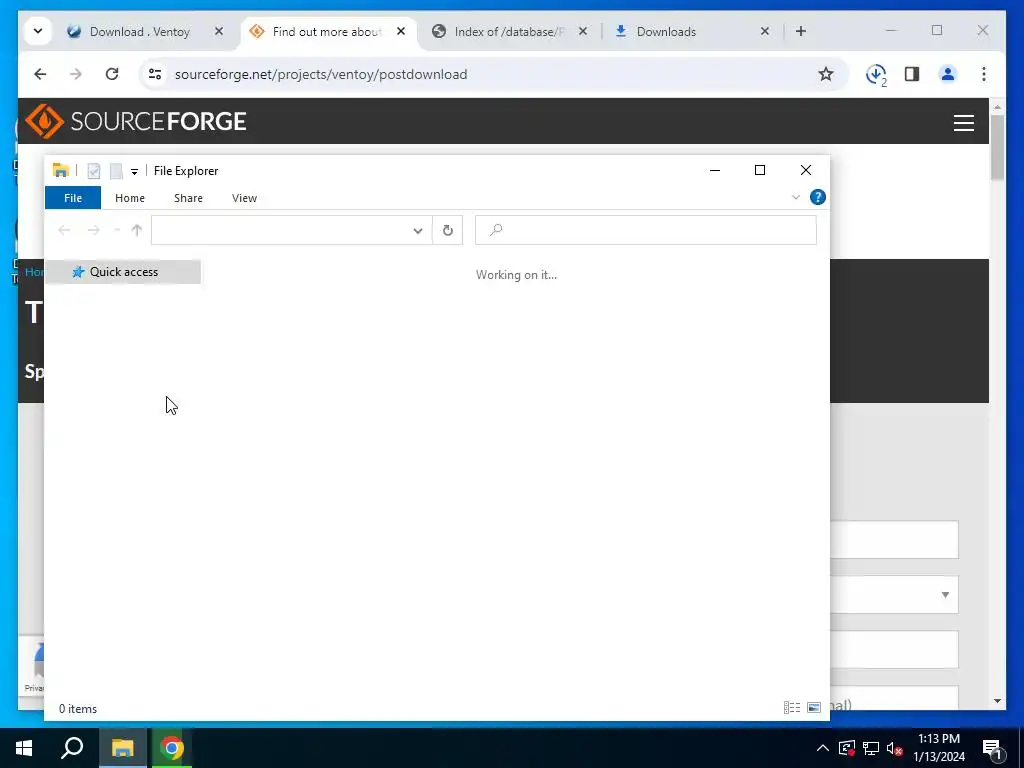Click File Explorer title bar folder icon
Image resolution: width=1024 pixels, height=768 pixels.
point(60,170)
